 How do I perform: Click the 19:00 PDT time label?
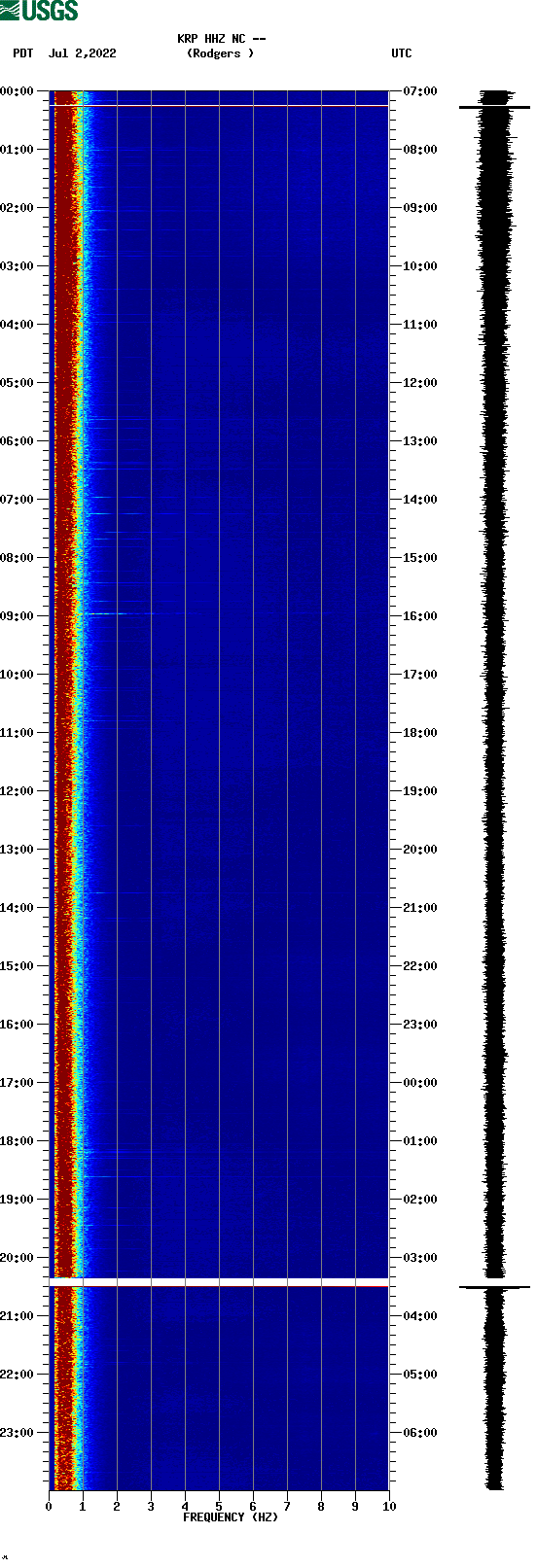click(x=18, y=1200)
